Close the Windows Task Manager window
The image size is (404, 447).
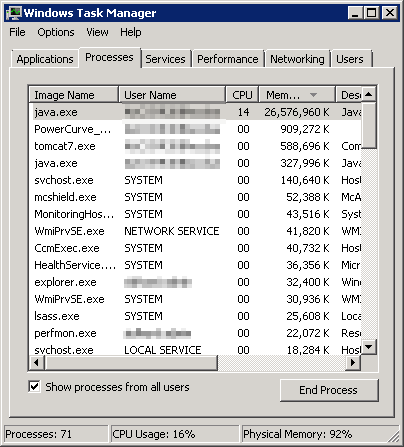[x=389, y=13]
